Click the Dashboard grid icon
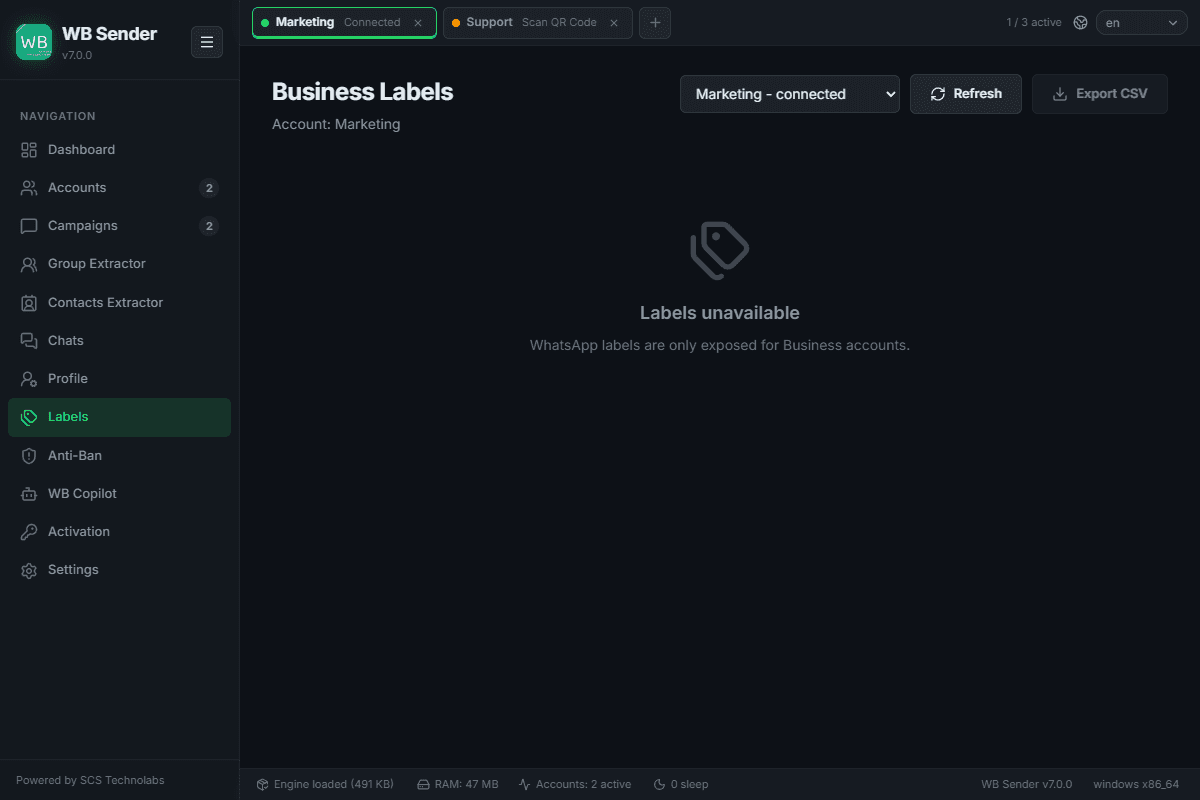Viewport: 1200px width, 800px height. 29,150
